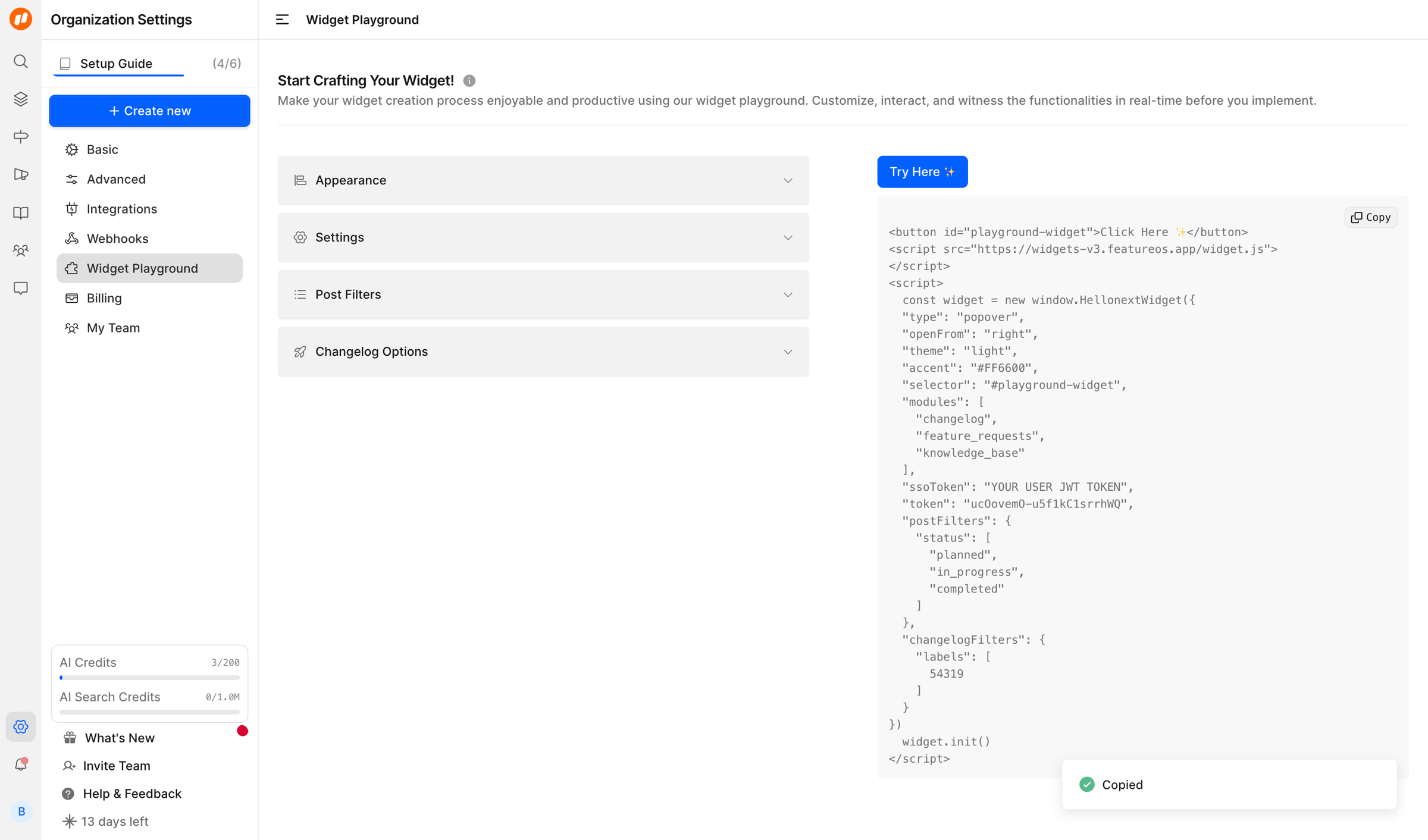
Task: Click the Webhooks icon in sidebar
Action: click(72, 239)
